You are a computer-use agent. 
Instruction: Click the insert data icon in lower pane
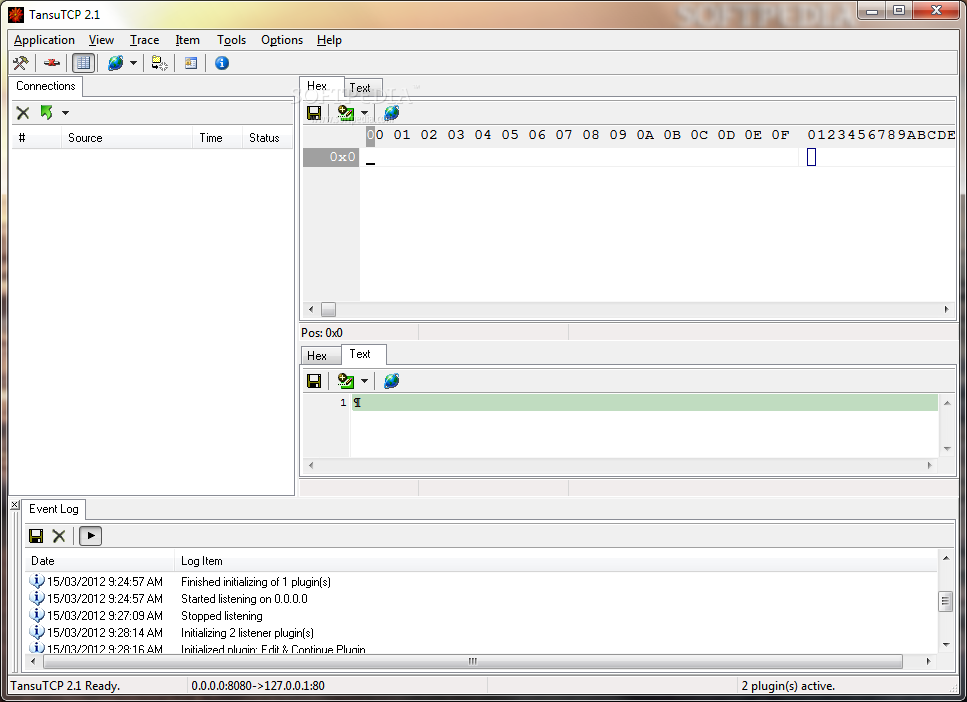346,381
